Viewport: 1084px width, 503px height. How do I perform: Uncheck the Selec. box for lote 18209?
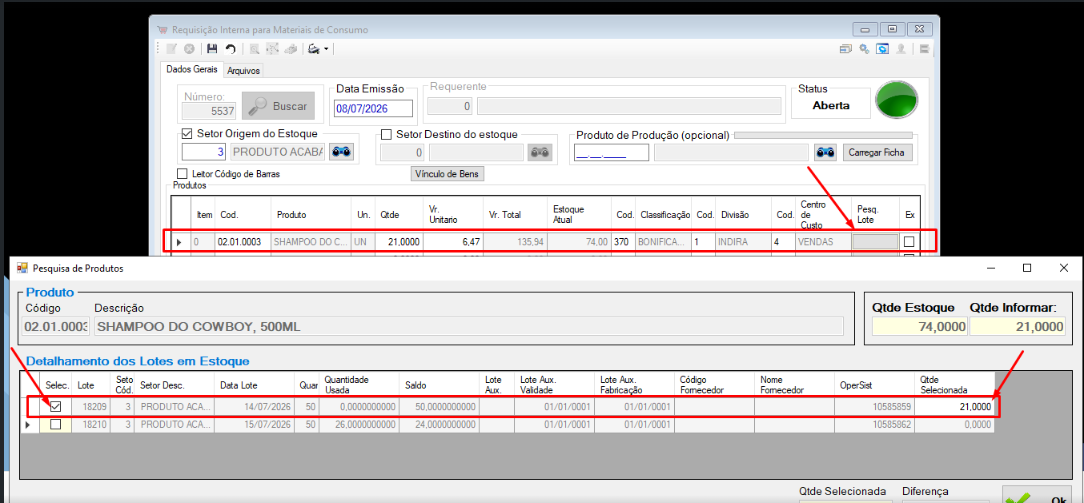tap(55, 408)
